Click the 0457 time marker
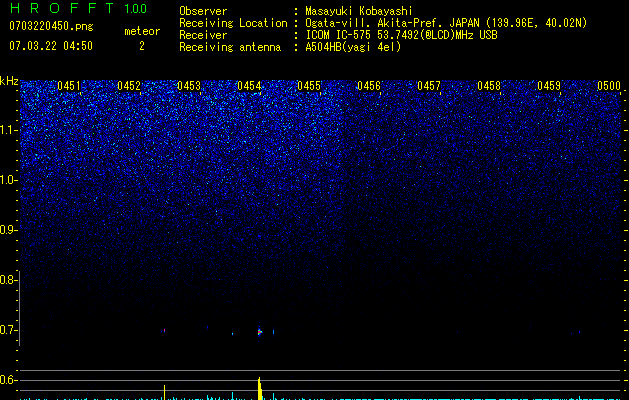 pos(429,86)
